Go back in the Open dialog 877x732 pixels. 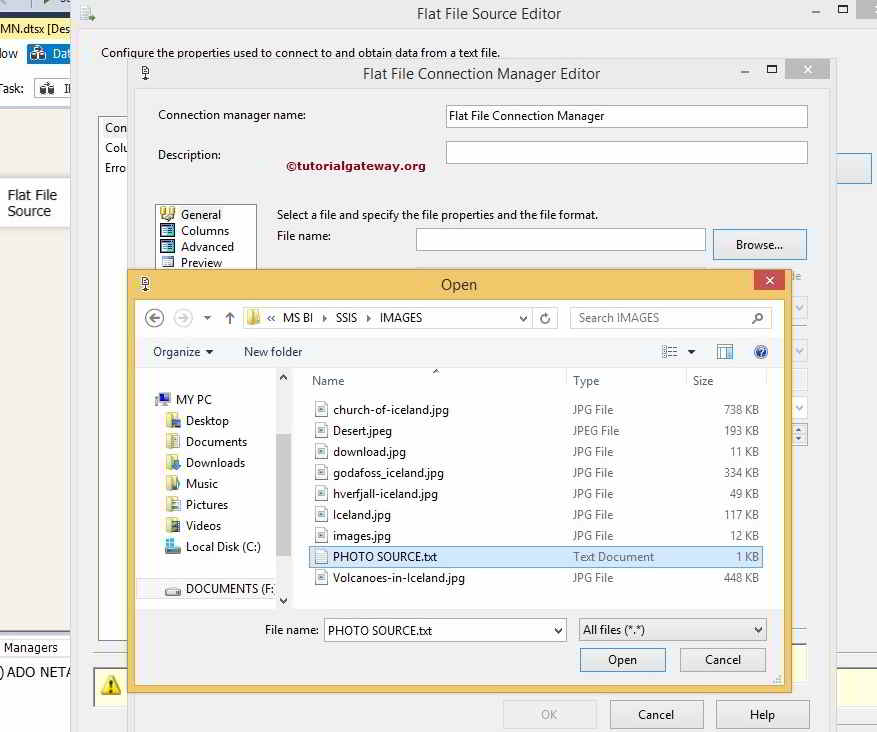click(154, 318)
